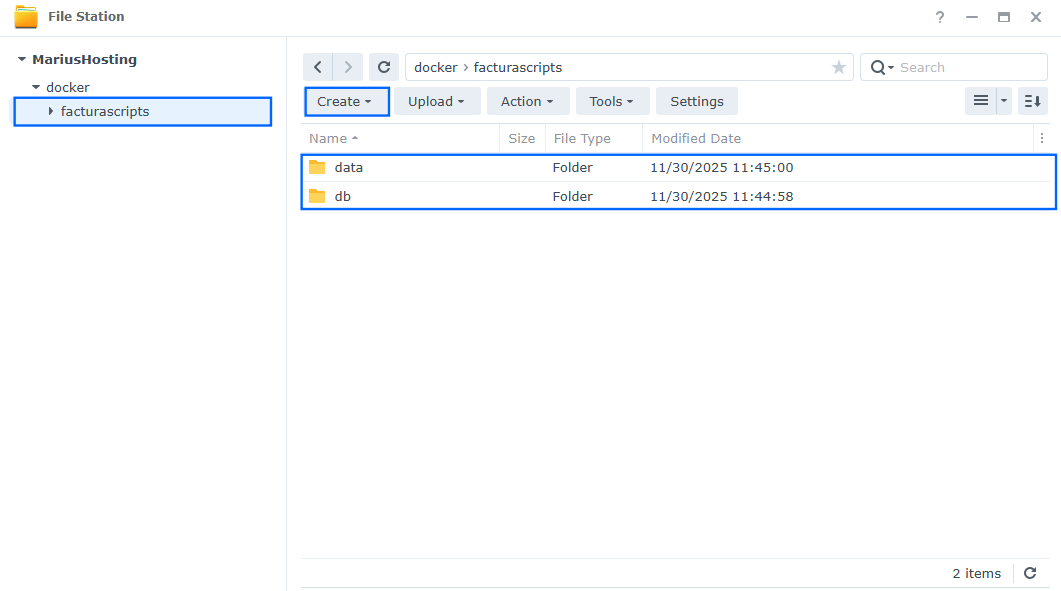This screenshot has width=1061, height=591.
Task: Click docker in the breadcrumb path
Action: pyautogui.click(x=435, y=67)
